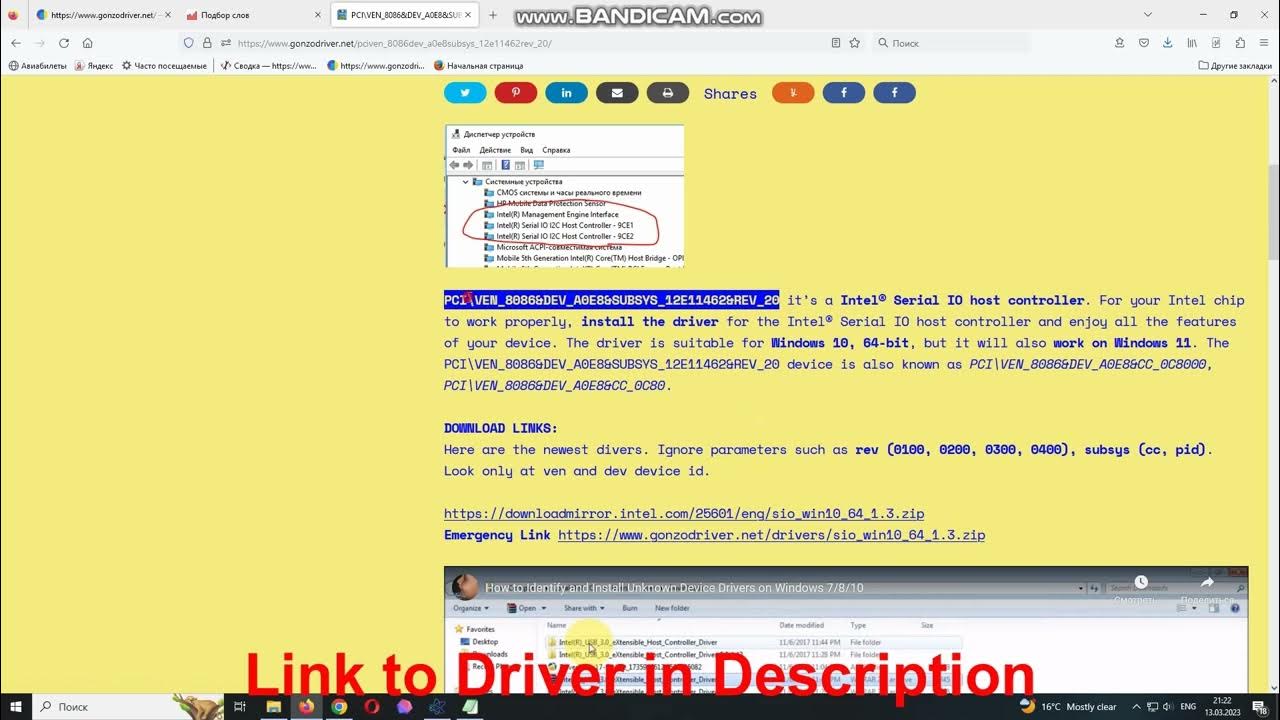
Task: Click the gonzodriver.net emergency zip link
Action: pyautogui.click(x=771, y=535)
